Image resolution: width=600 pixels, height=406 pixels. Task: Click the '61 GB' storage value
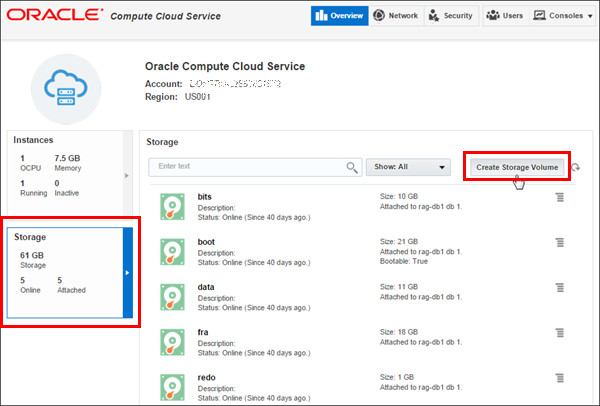(32, 255)
